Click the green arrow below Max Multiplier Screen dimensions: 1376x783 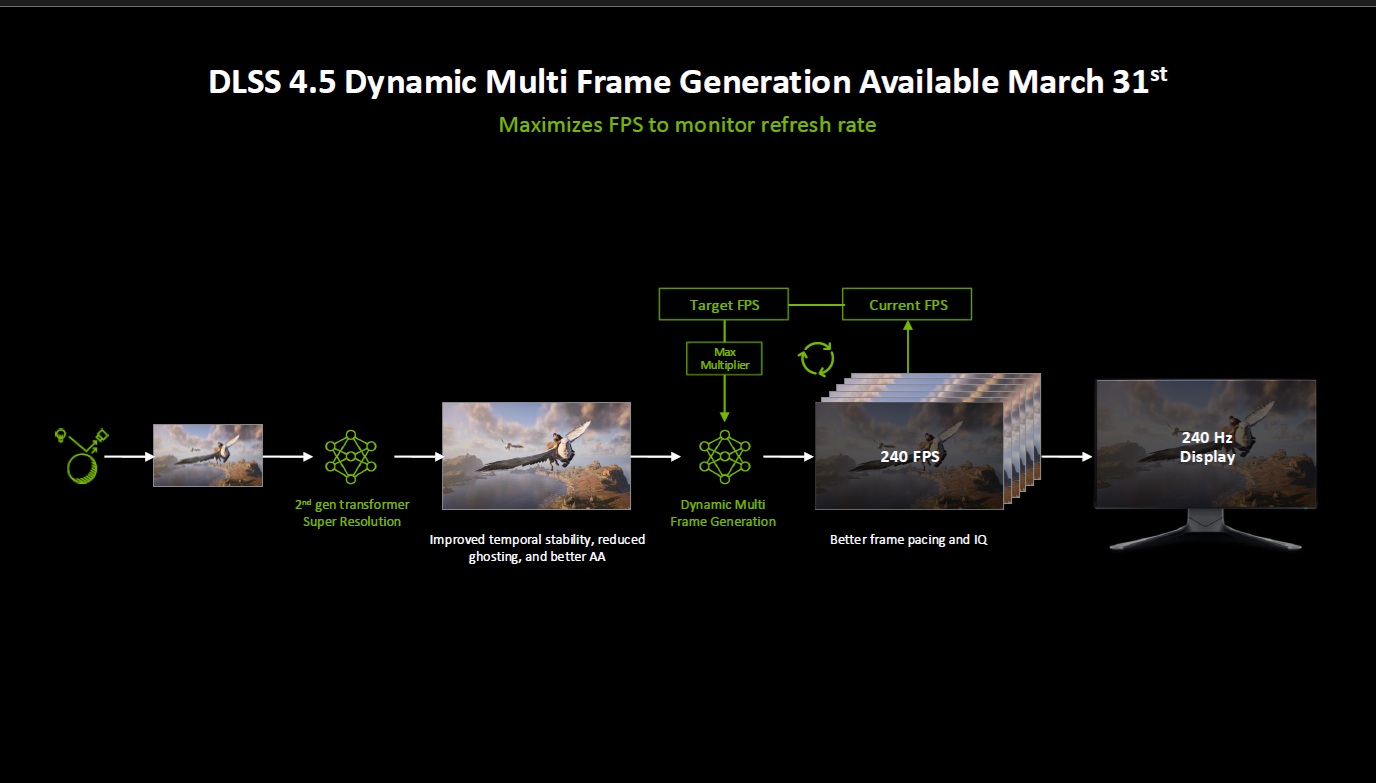click(724, 398)
